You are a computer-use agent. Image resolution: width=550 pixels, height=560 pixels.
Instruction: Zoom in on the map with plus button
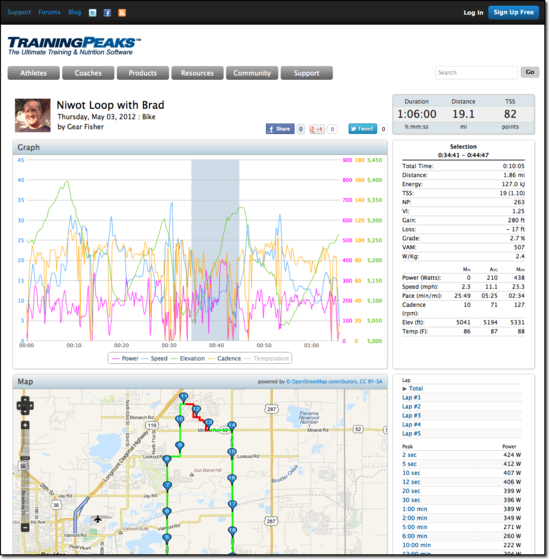click(x=25, y=425)
